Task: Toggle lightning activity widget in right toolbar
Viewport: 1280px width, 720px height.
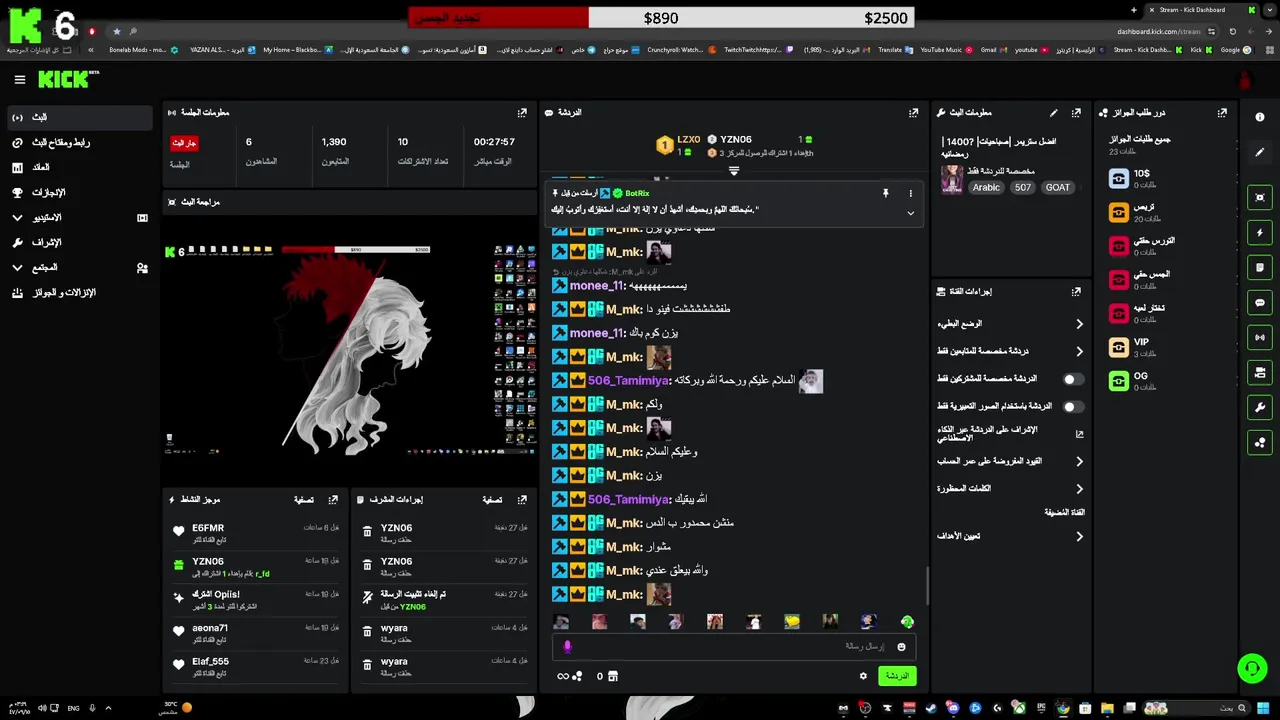Action: click(1260, 233)
